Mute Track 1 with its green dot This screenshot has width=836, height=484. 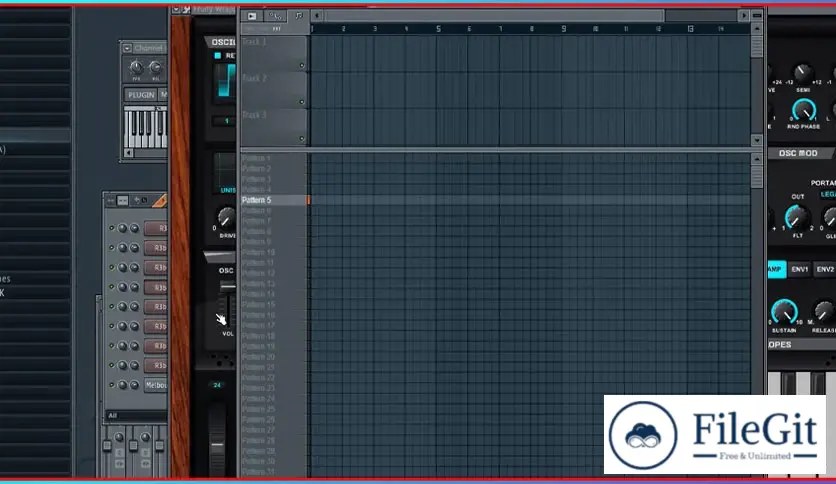pyautogui.click(x=302, y=66)
